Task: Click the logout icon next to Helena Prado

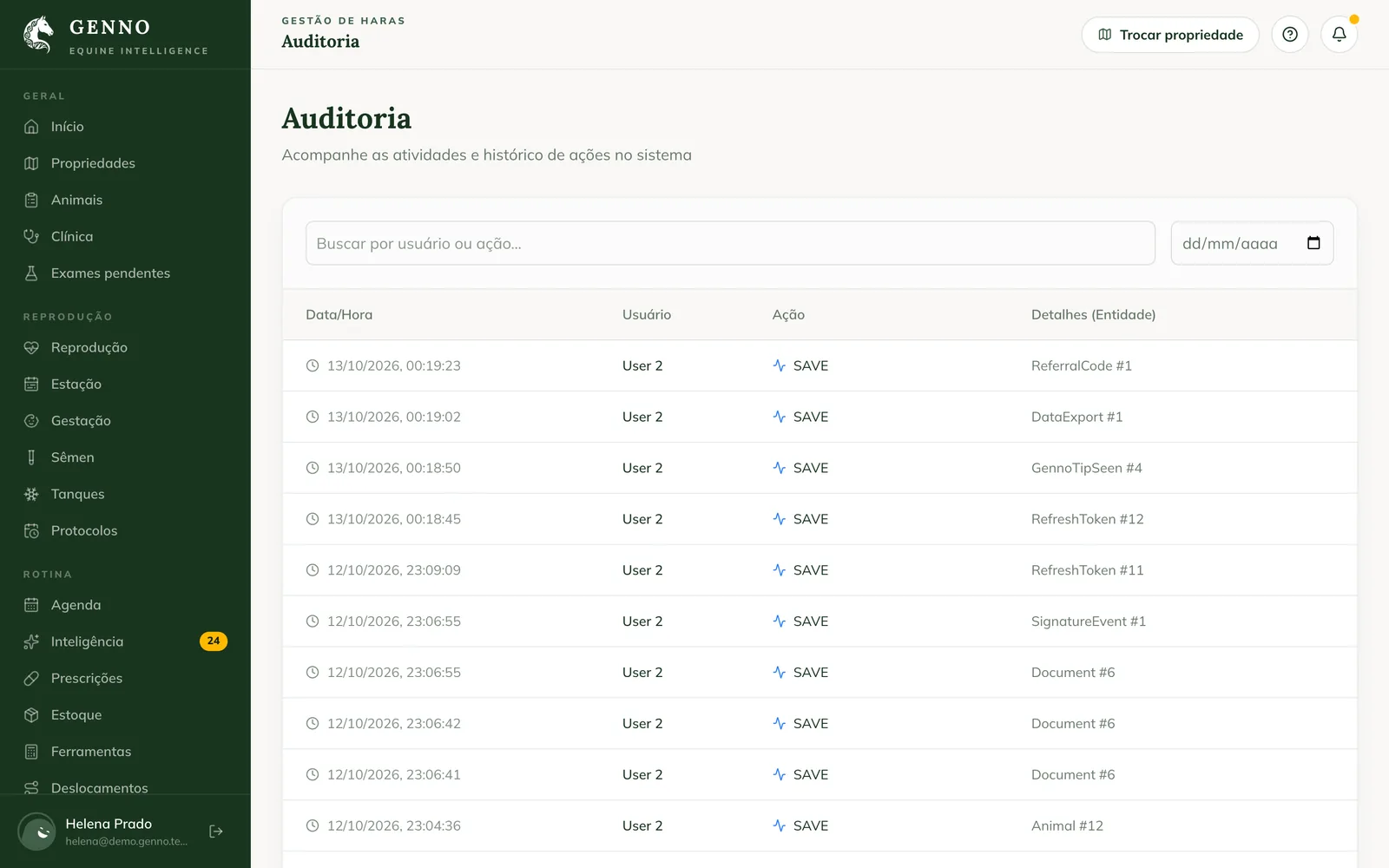Action: [x=216, y=832]
